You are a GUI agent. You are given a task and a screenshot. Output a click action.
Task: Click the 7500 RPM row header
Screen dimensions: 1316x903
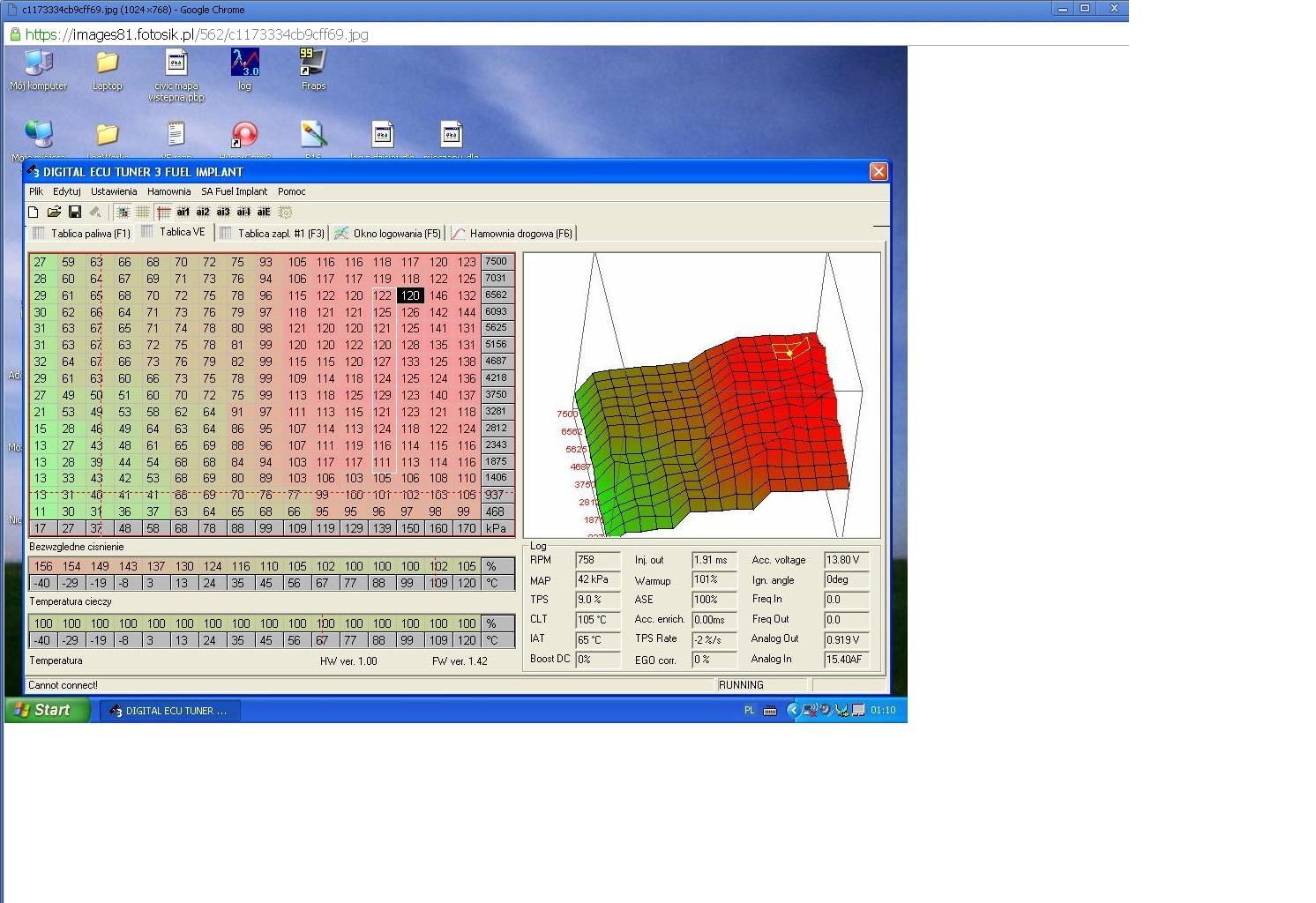497,262
